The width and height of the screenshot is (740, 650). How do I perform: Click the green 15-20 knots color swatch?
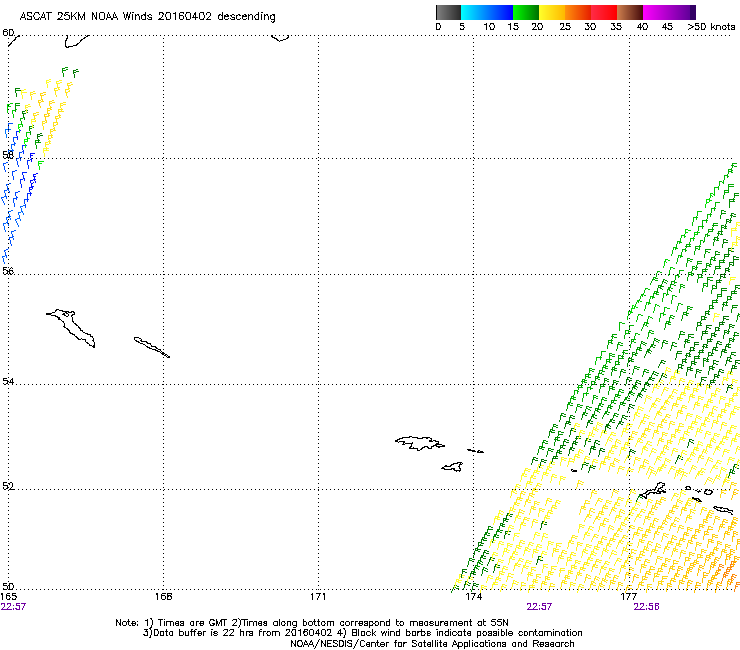point(526,12)
